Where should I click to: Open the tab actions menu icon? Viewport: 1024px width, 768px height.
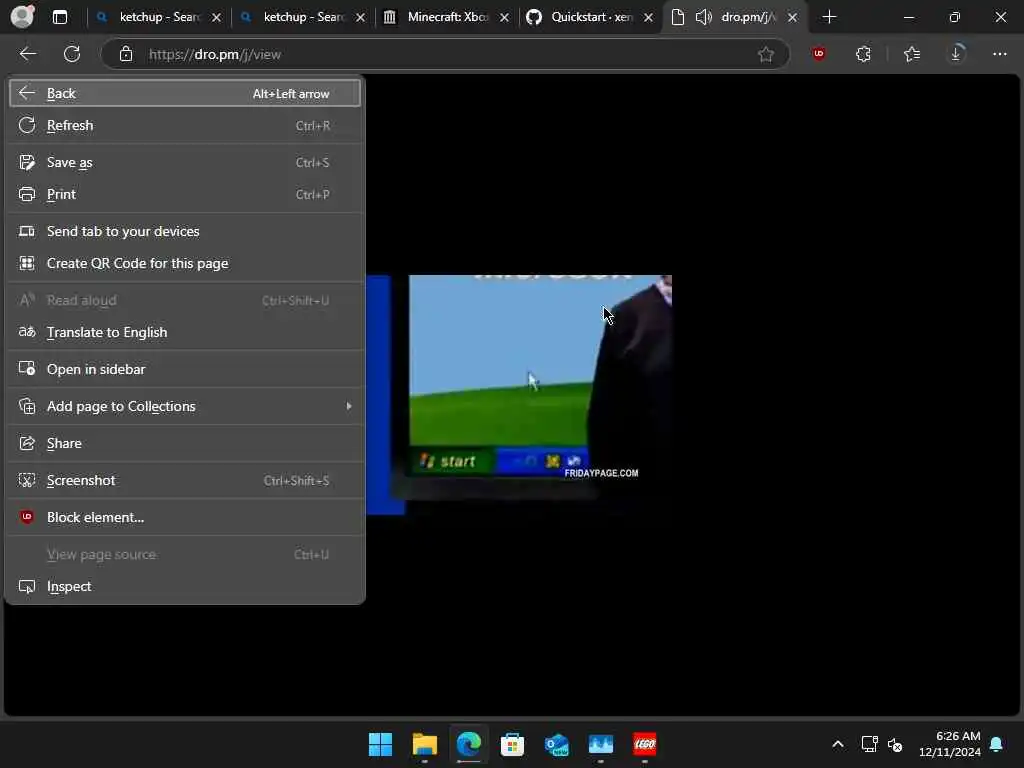[60, 18]
